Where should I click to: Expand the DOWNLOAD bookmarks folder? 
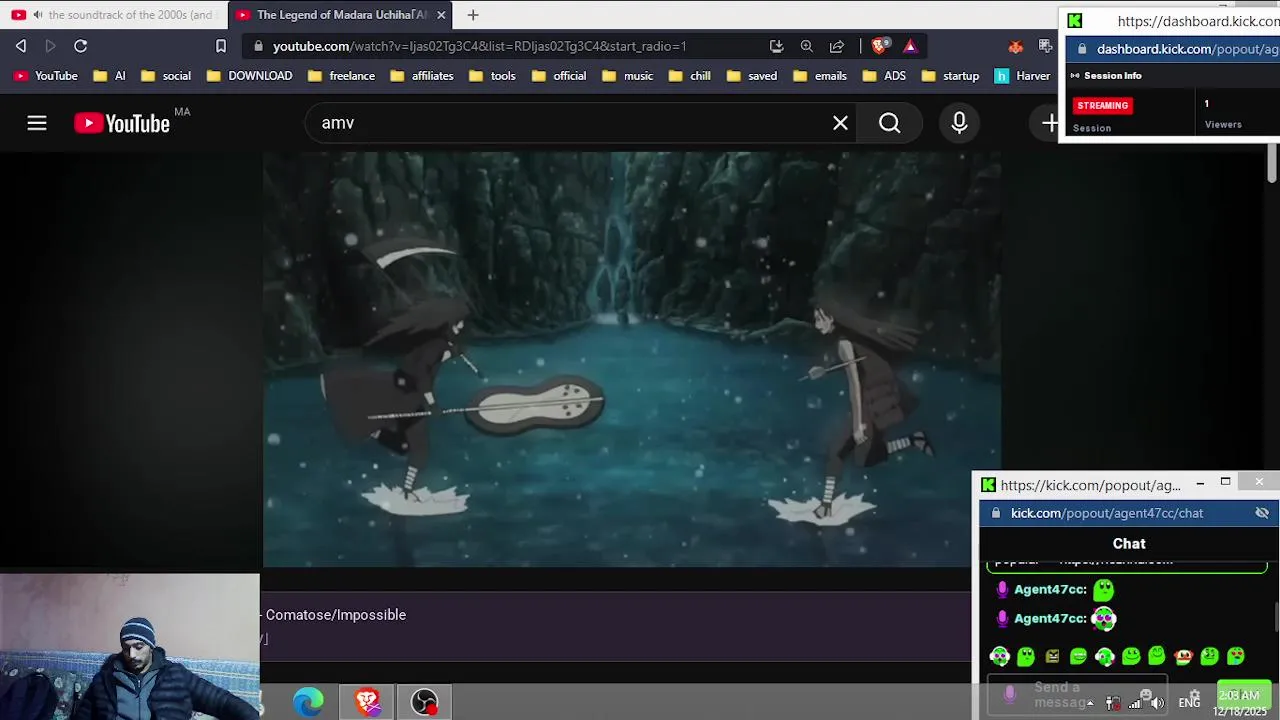pos(249,76)
